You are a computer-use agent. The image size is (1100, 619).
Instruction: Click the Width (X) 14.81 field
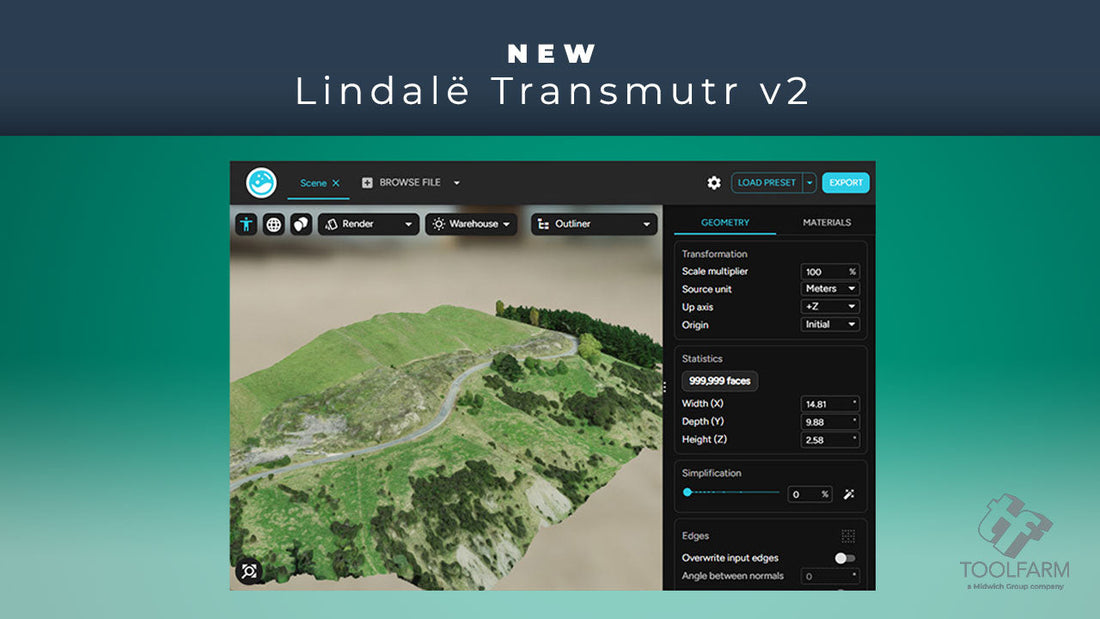pyautogui.click(x=830, y=404)
